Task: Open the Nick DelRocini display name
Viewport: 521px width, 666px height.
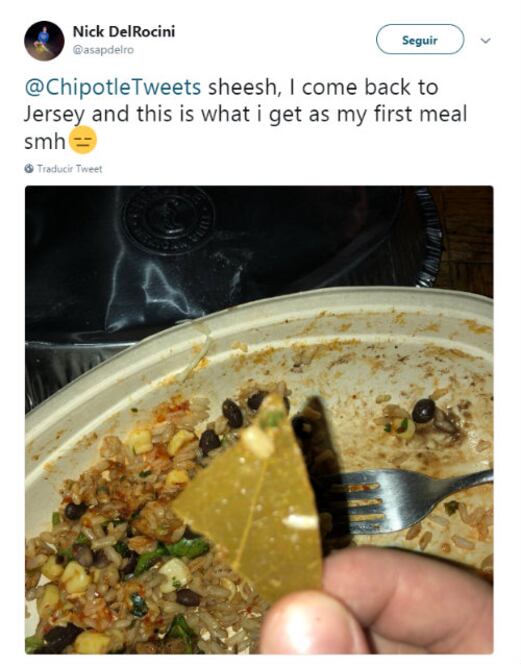Action: pos(124,31)
